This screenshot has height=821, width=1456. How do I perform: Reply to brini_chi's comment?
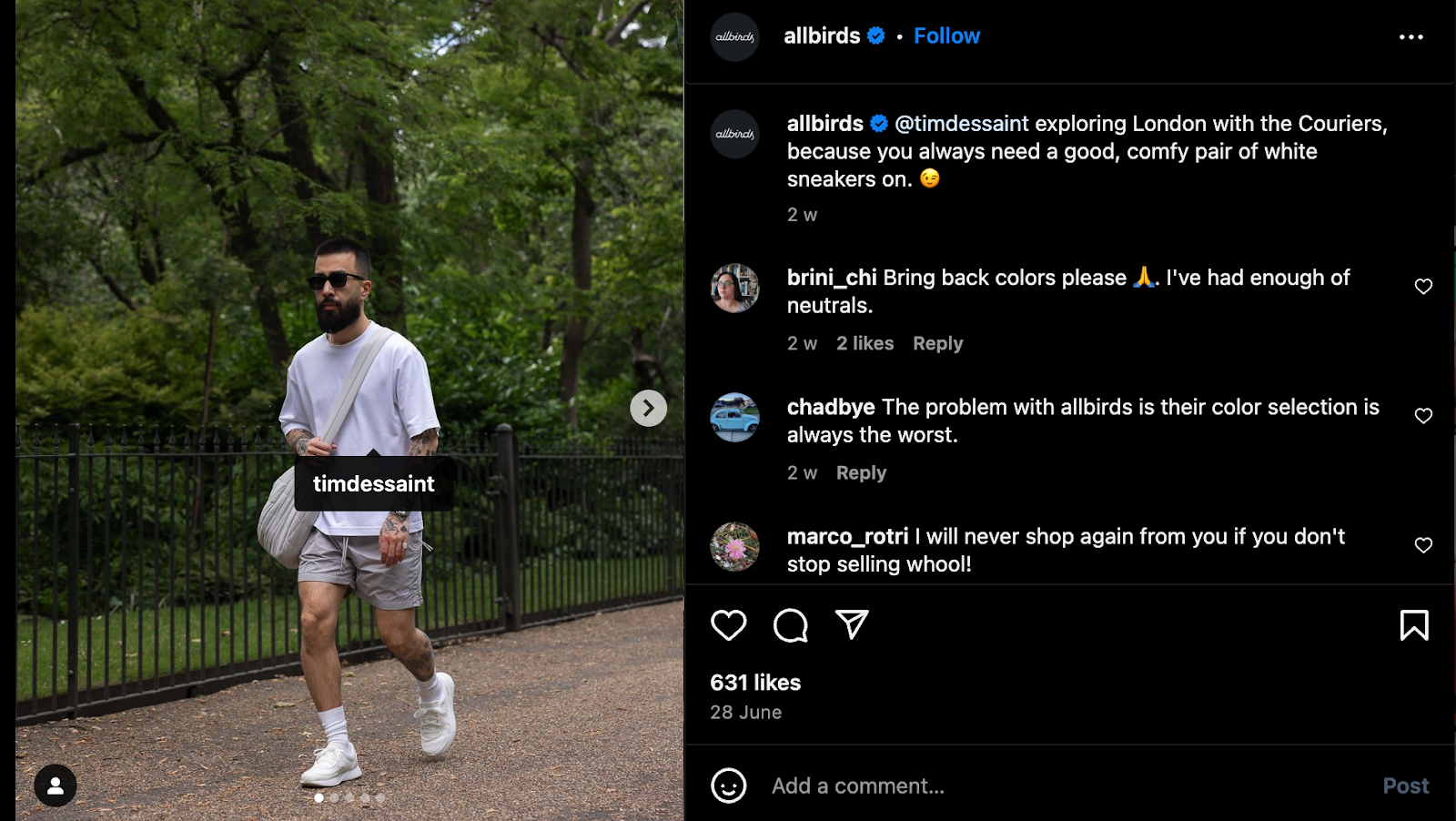[937, 343]
